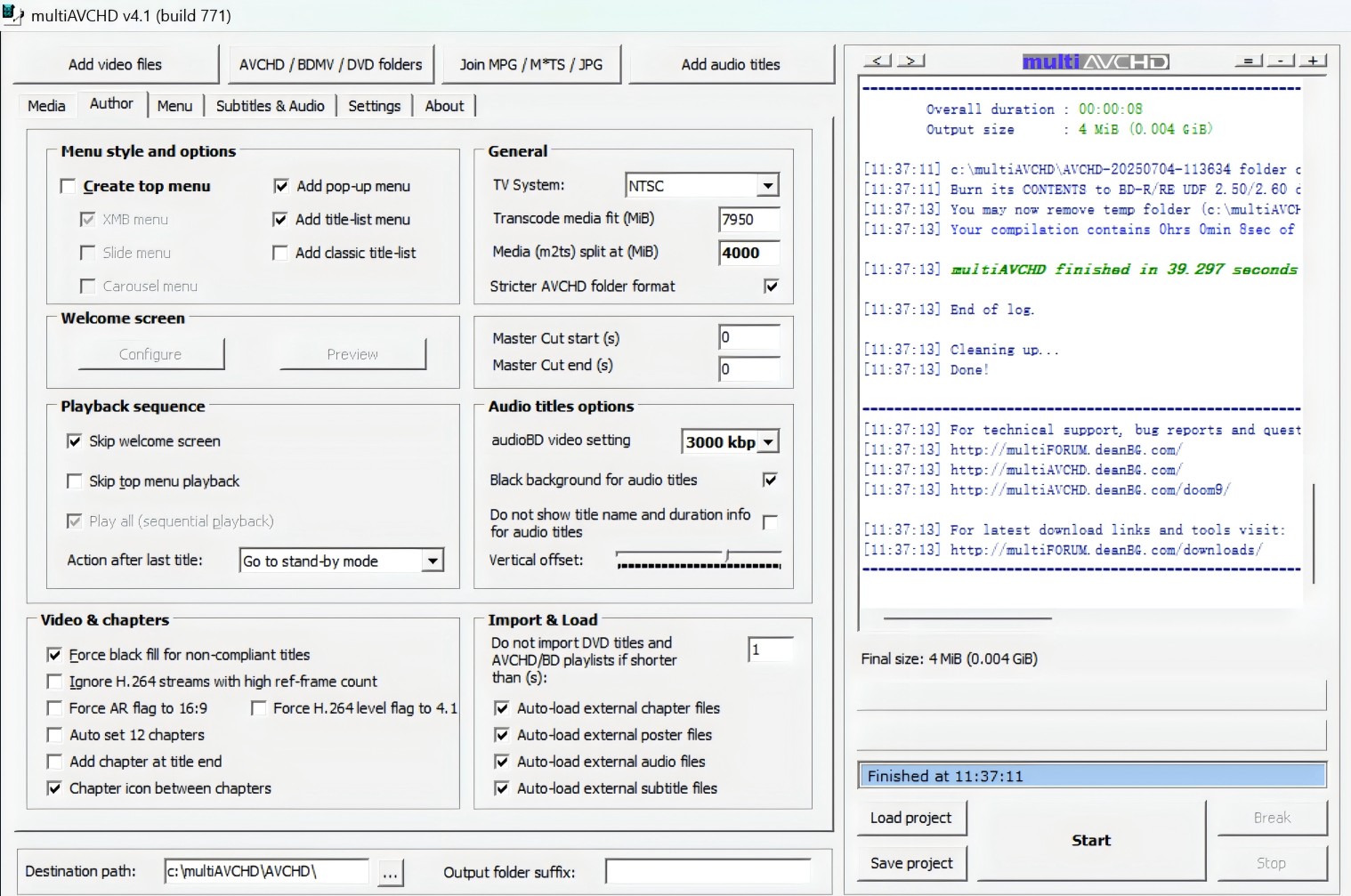This screenshot has height=896, width=1351.
Task: Click Save project
Action: (x=911, y=862)
